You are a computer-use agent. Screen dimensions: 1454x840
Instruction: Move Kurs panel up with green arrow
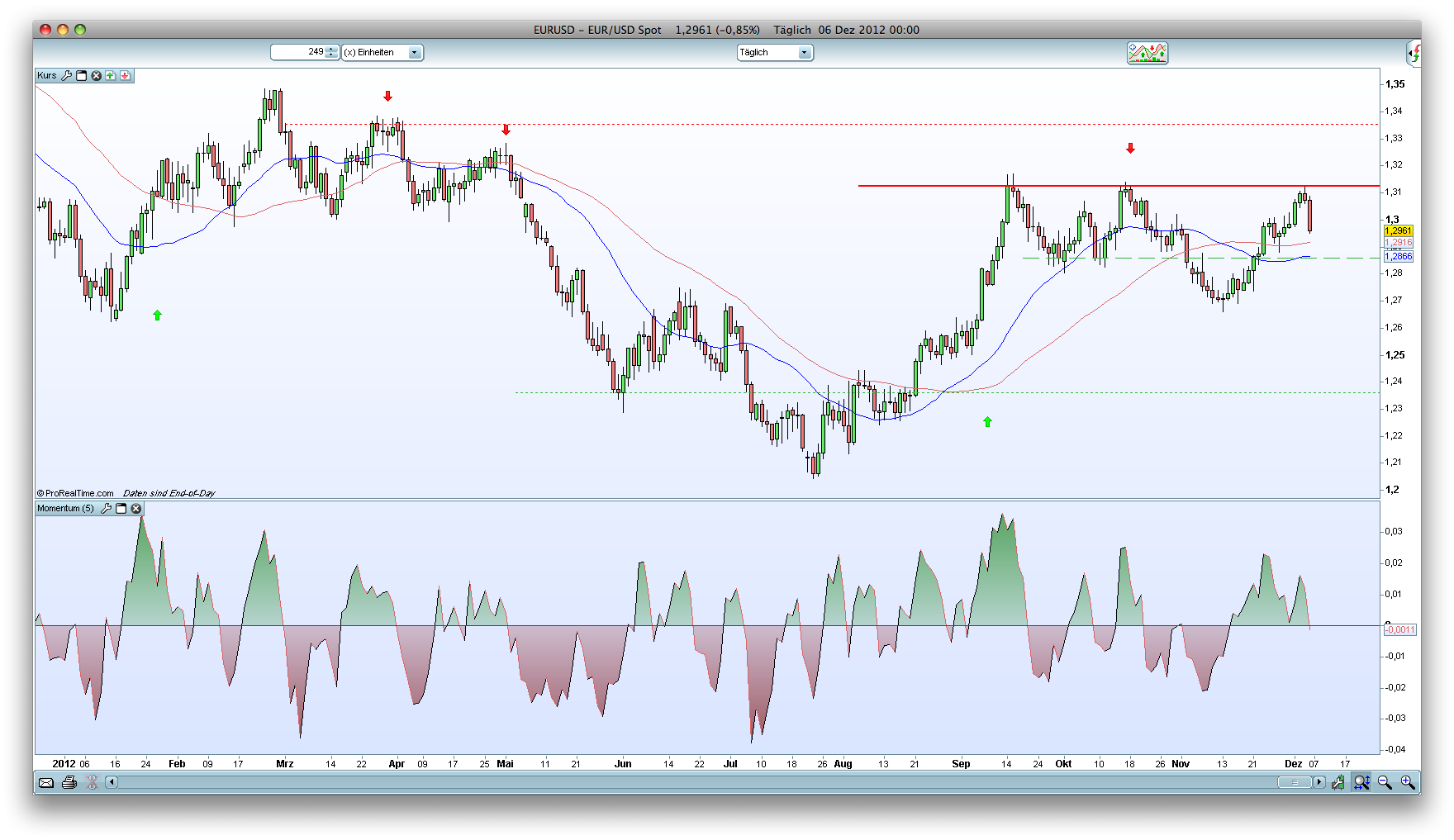(x=111, y=75)
